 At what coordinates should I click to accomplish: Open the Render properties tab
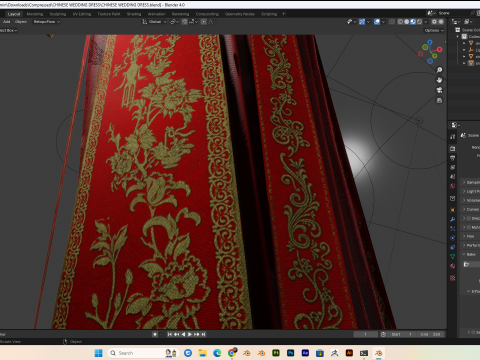pyautogui.click(x=452, y=148)
